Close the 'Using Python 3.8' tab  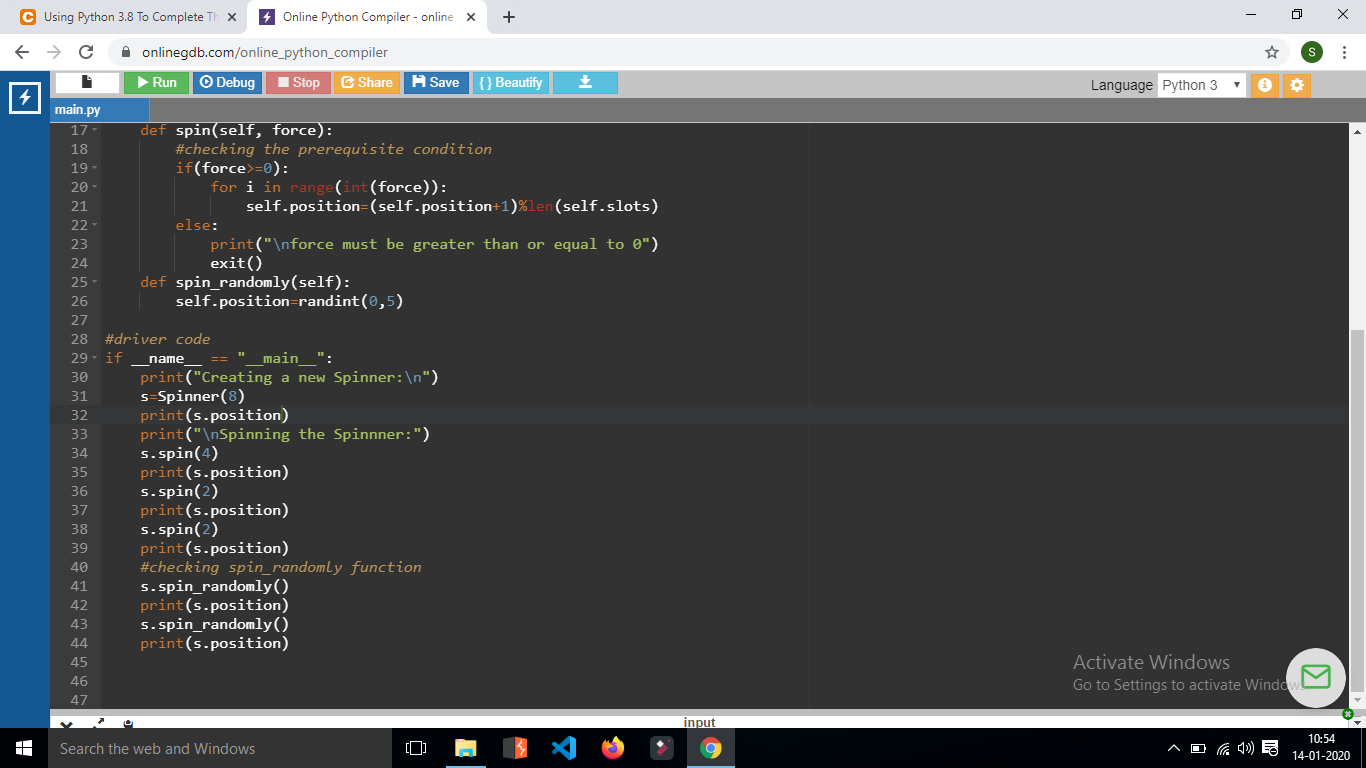point(232,17)
